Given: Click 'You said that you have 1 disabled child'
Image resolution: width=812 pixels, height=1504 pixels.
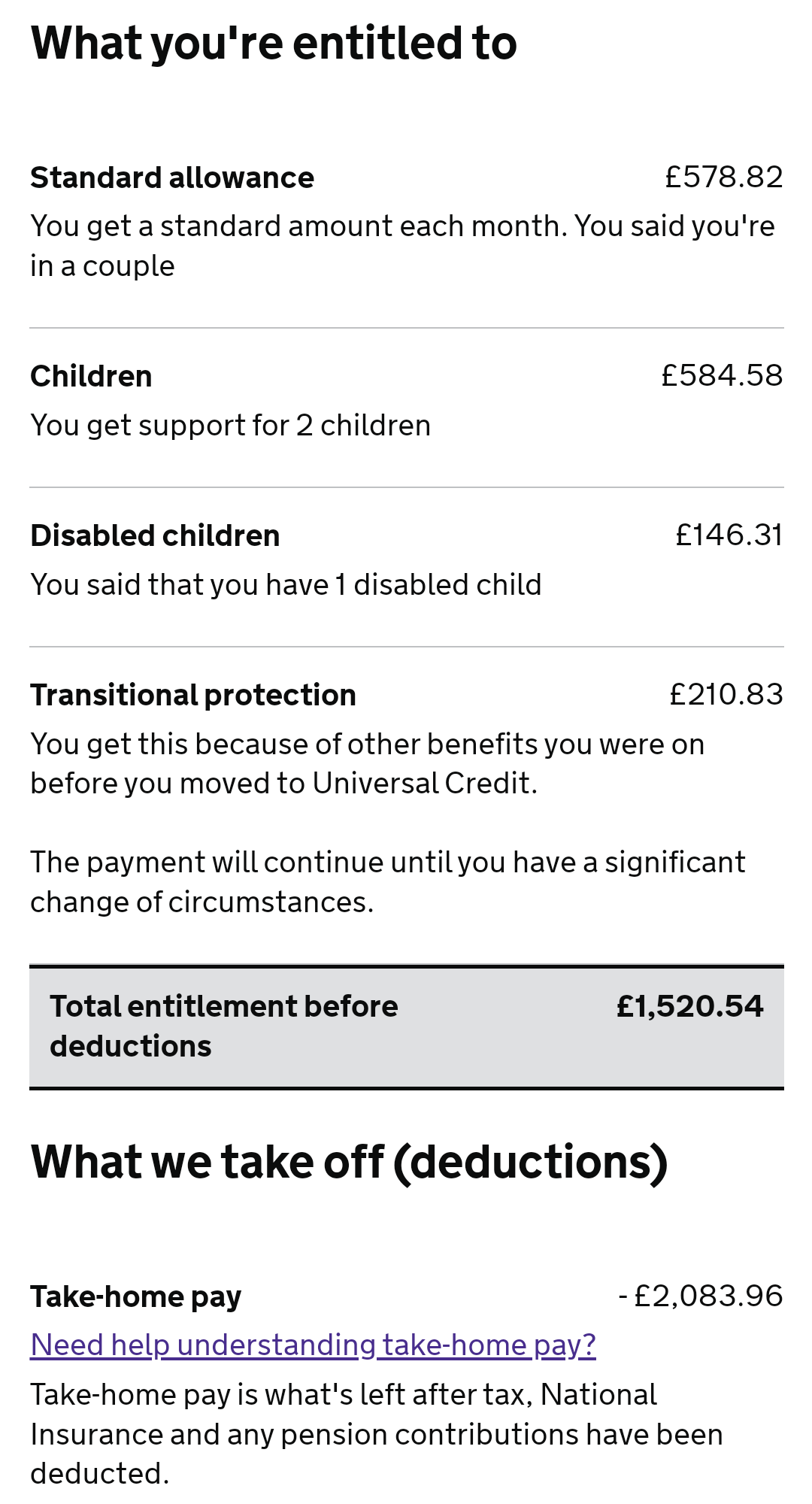Looking at the screenshot, I should [286, 585].
